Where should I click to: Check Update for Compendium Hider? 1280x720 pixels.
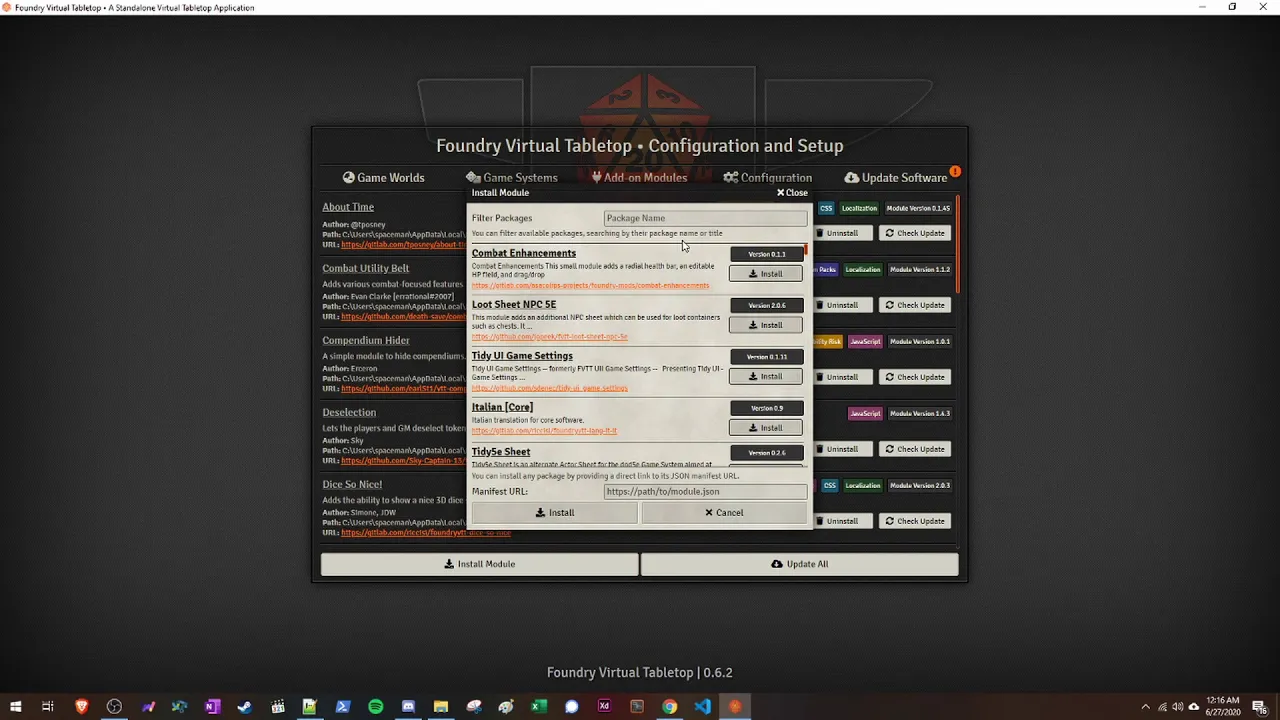(915, 377)
